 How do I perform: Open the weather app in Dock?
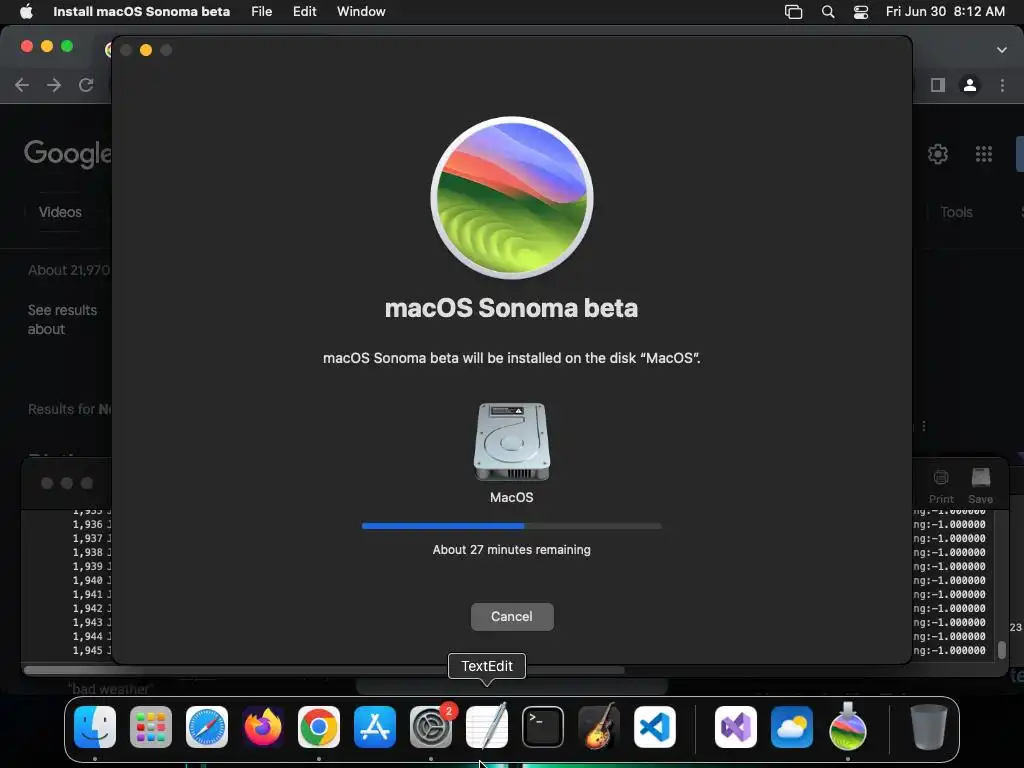tap(792, 727)
